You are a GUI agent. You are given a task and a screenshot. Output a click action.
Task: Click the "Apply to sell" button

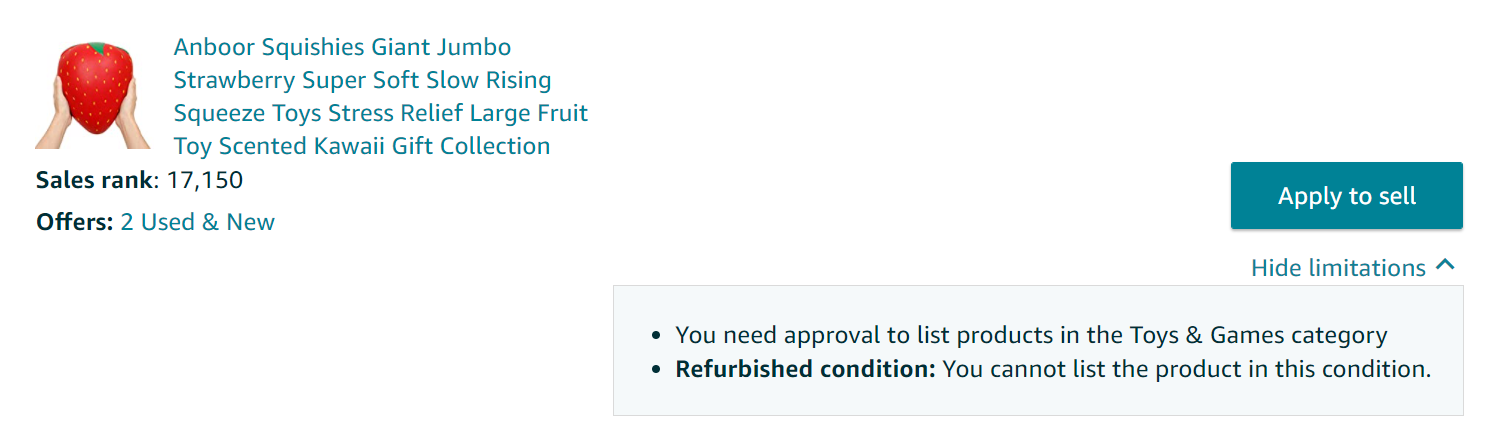tap(1346, 196)
